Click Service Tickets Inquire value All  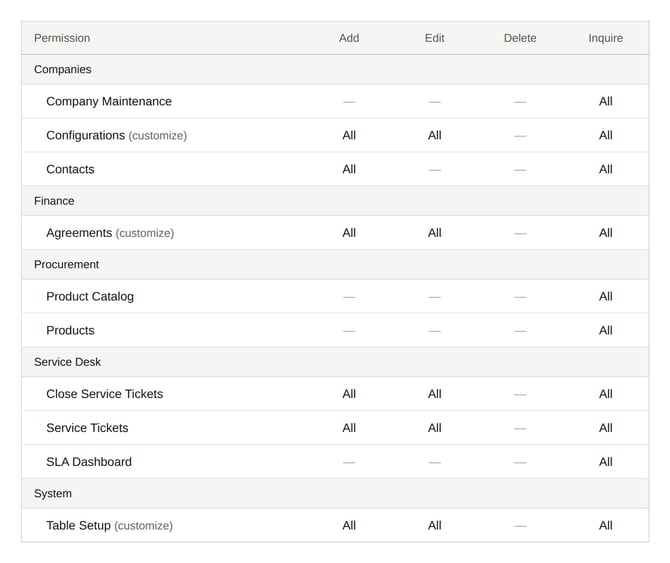tap(605, 428)
